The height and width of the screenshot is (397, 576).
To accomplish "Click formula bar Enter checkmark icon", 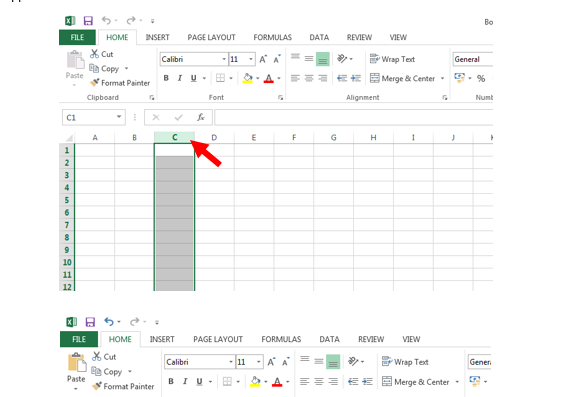I will [x=179, y=118].
